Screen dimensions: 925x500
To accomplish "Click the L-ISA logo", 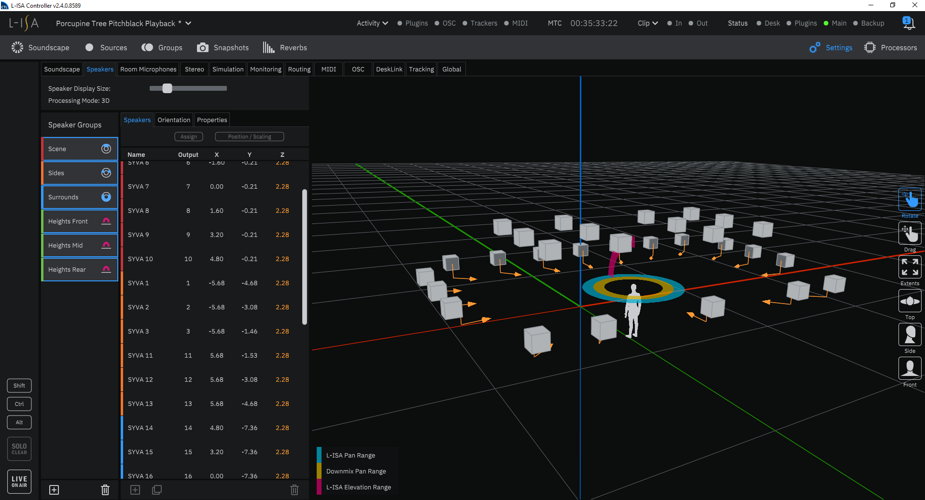I will click(24, 24).
